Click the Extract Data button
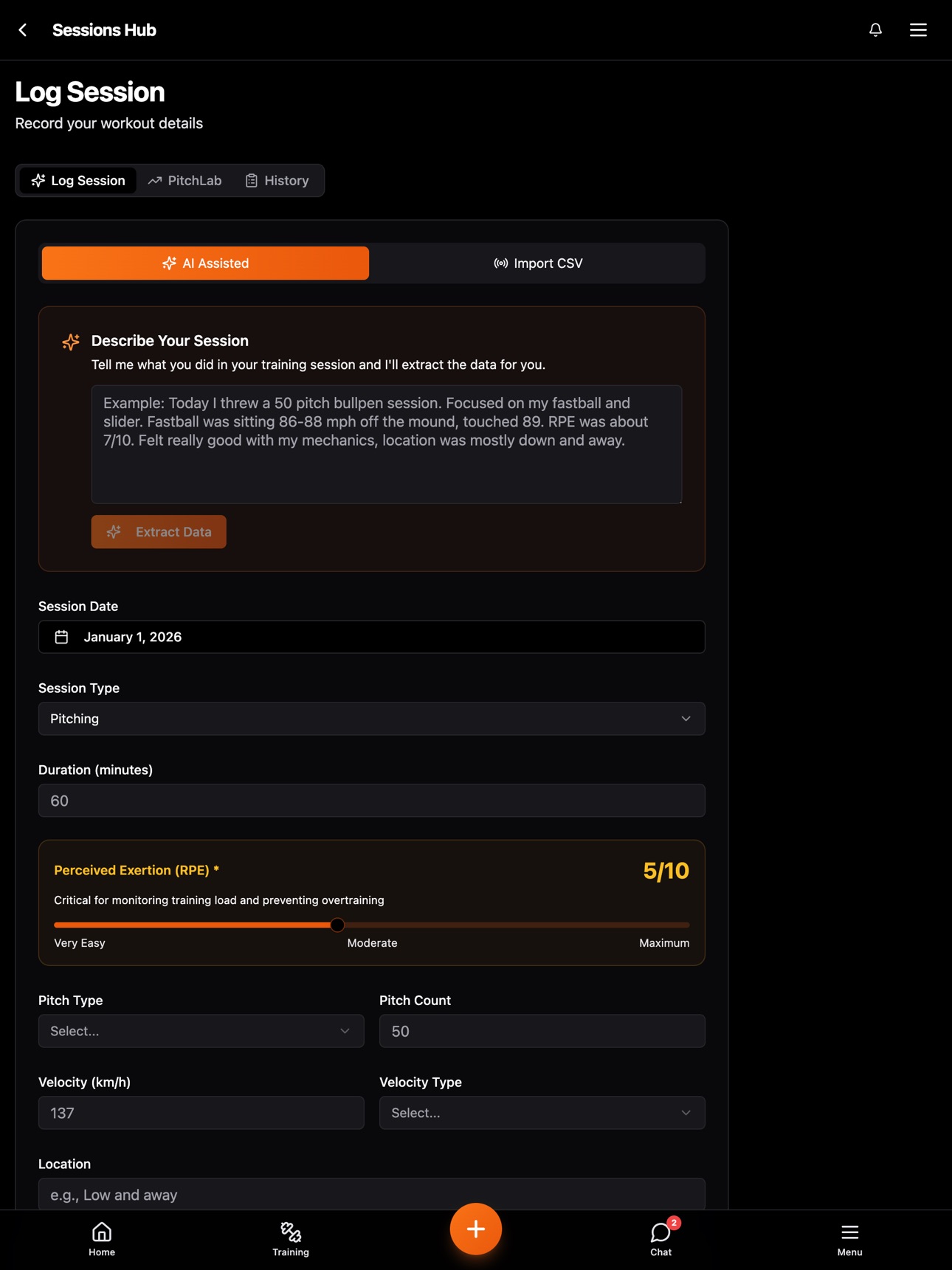This screenshot has height=1270, width=952. pyautogui.click(x=159, y=532)
